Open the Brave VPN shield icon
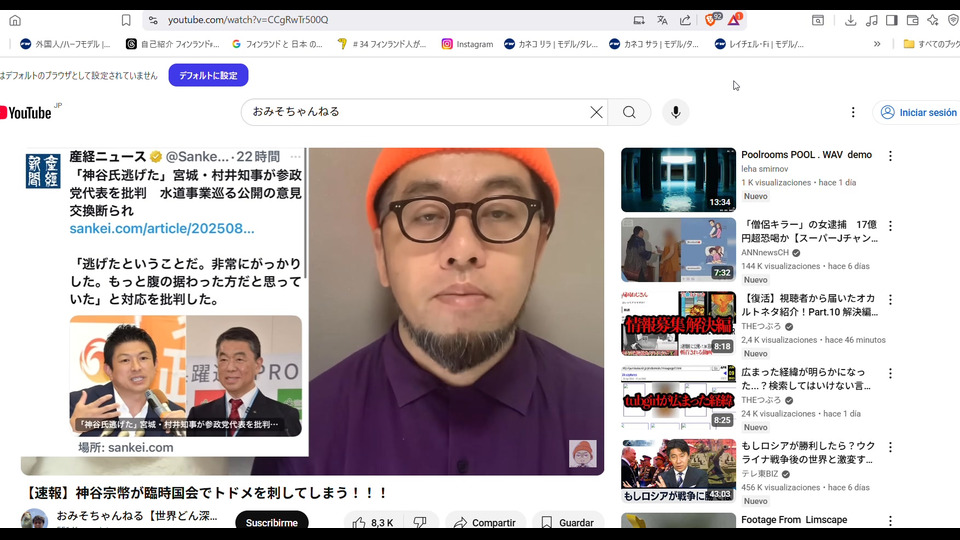Image resolution: width=960 pixels, height=540 pixels. coord(953,20)
